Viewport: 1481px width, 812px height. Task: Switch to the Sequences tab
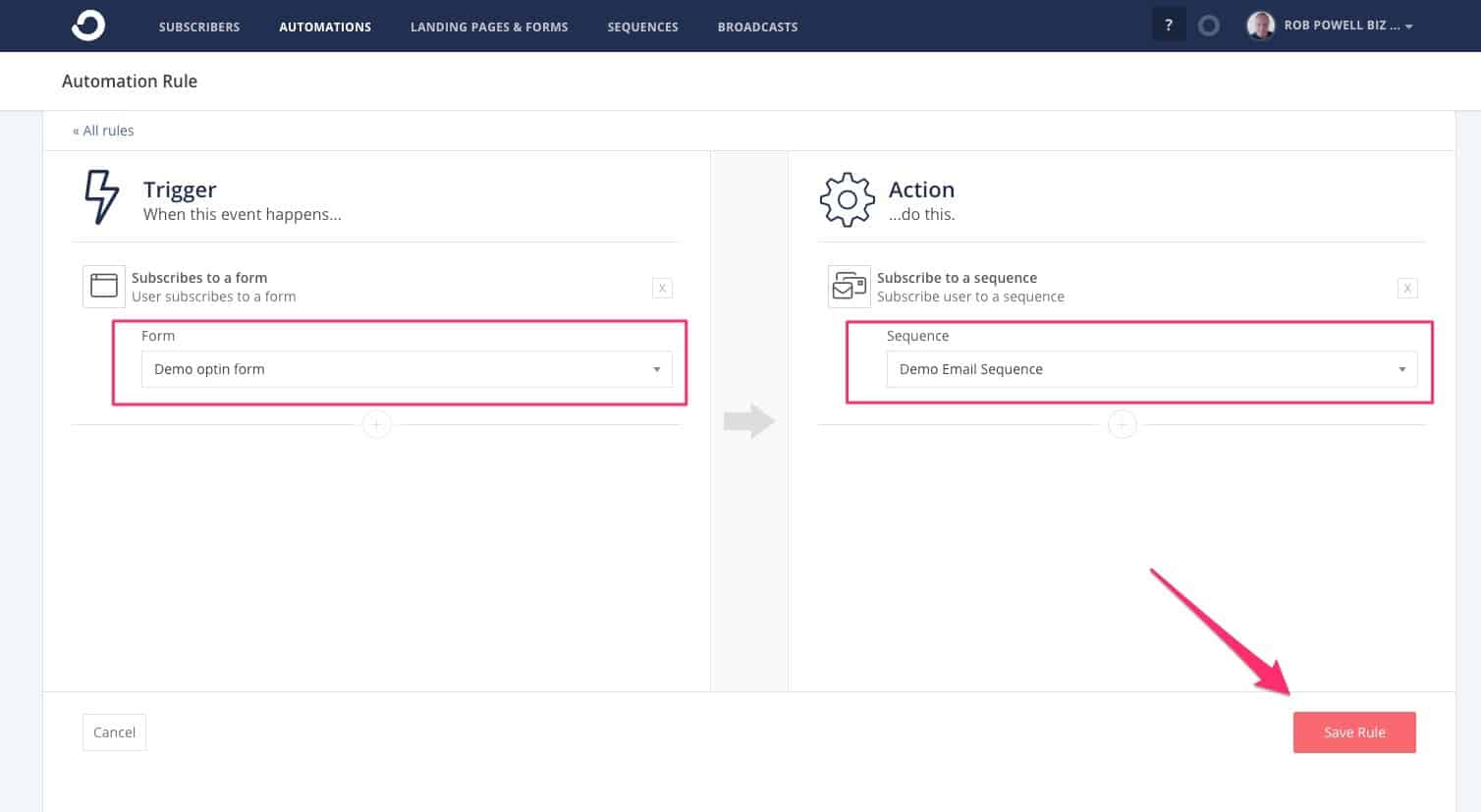(x=642, y=27)
